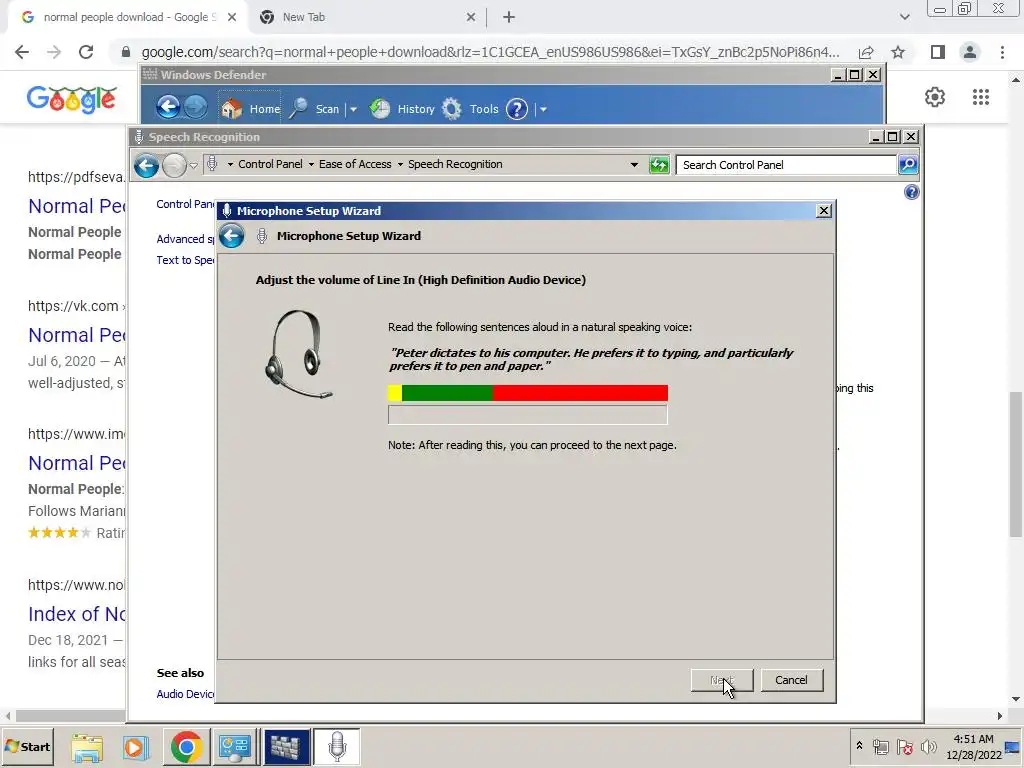Open Windows Start menu

tap(27, 746)
